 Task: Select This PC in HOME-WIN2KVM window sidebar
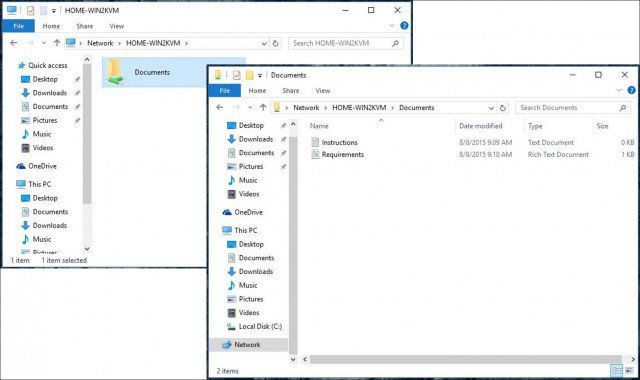(39, 184)
